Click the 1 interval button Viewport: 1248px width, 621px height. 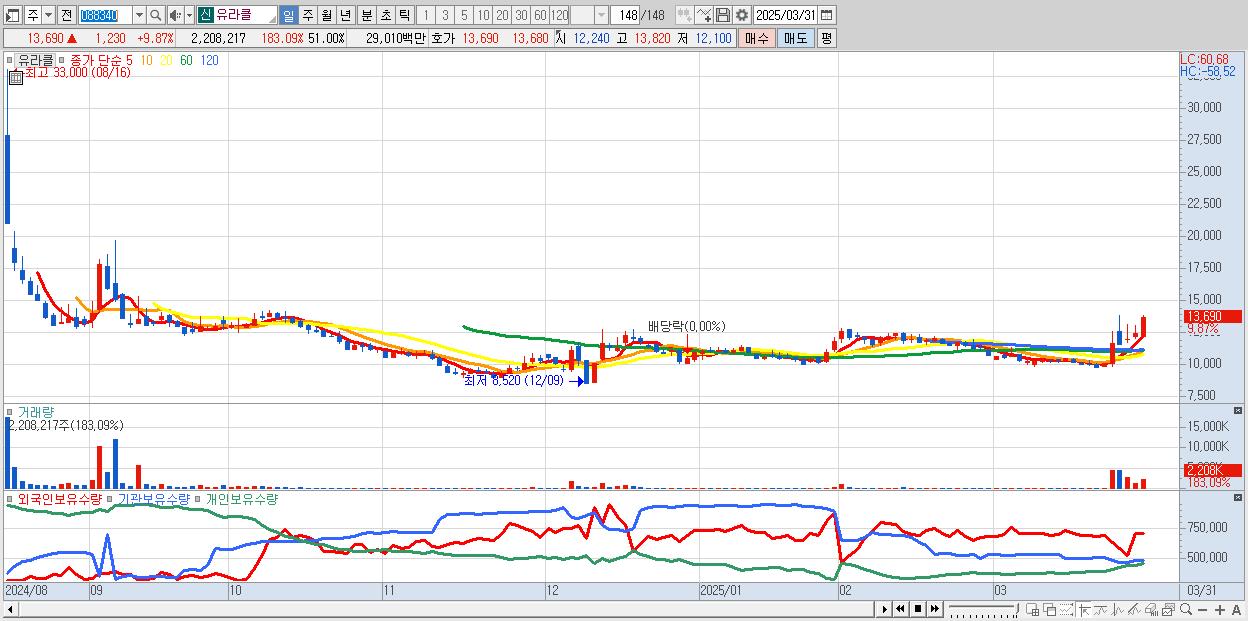pos(426,15)
